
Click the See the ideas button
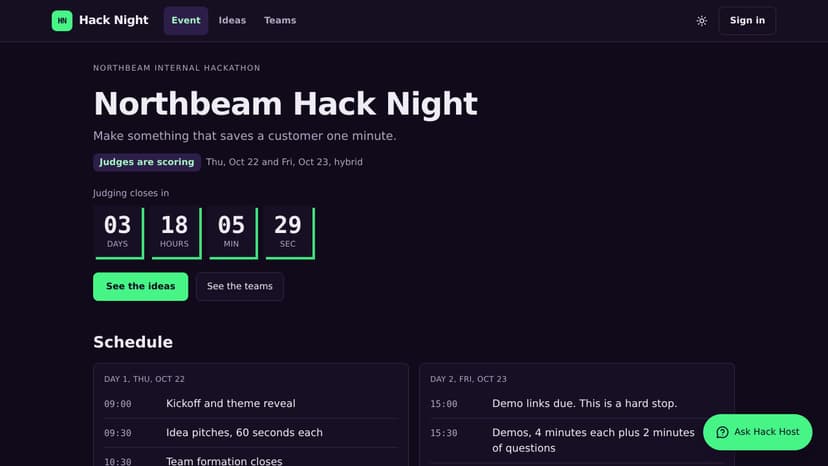[140, 286]
